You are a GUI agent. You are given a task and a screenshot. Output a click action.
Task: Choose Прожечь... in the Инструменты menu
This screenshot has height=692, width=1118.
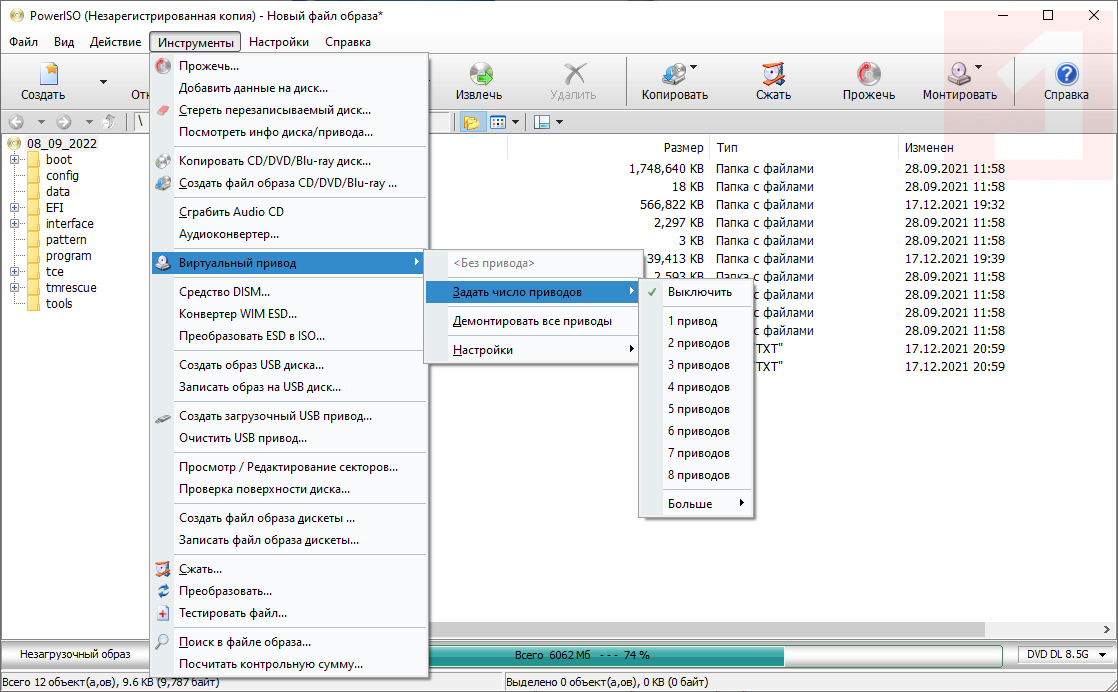point(289,66)
